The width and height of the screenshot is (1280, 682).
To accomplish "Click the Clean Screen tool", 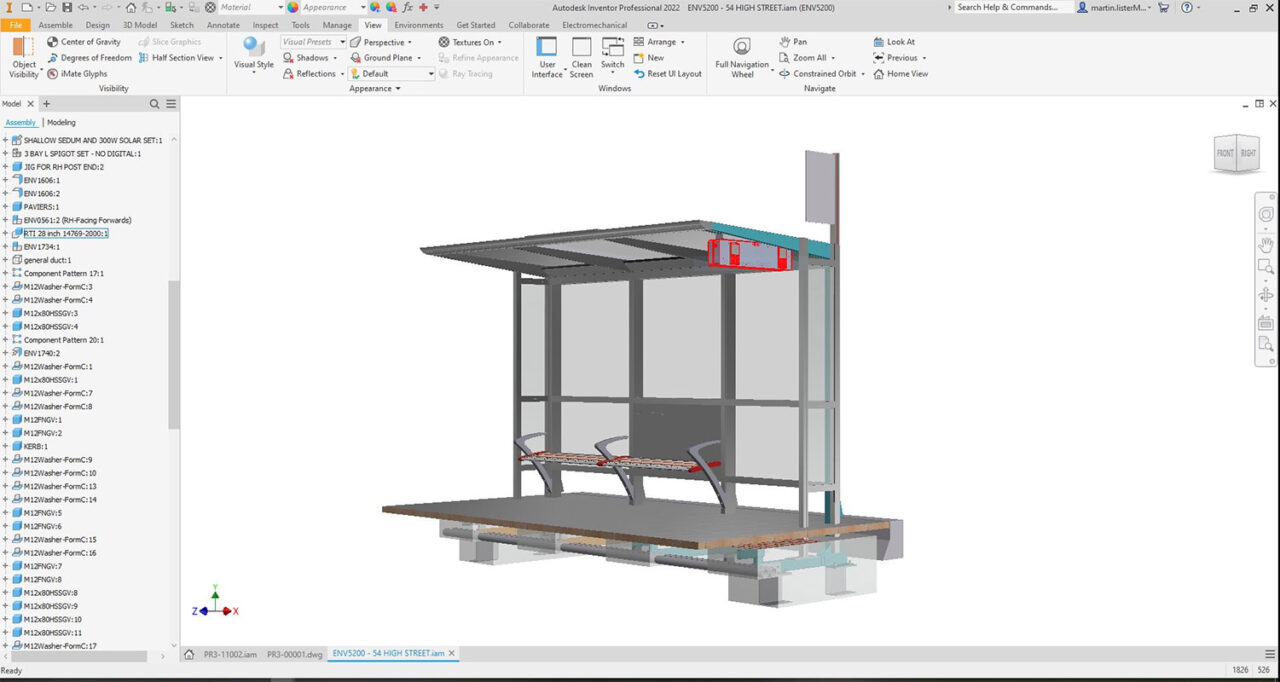I will coord(581,57).
